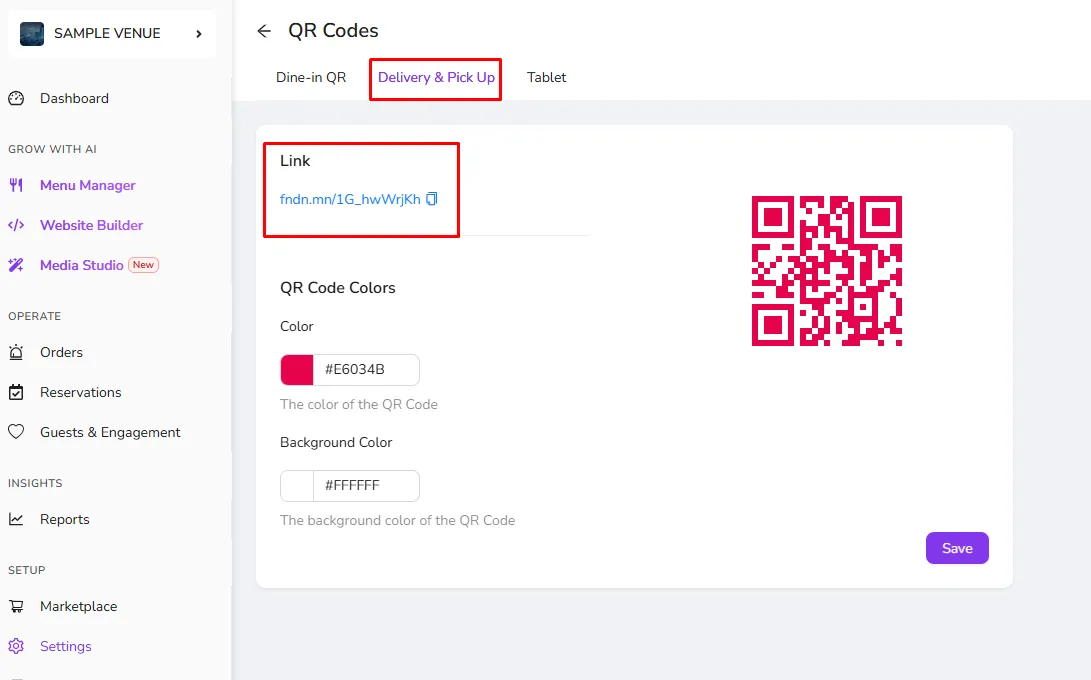Viewport: 1091px width, 680px height.
Task: Click the Website Builder code icon
Action: tap(16, 225)
